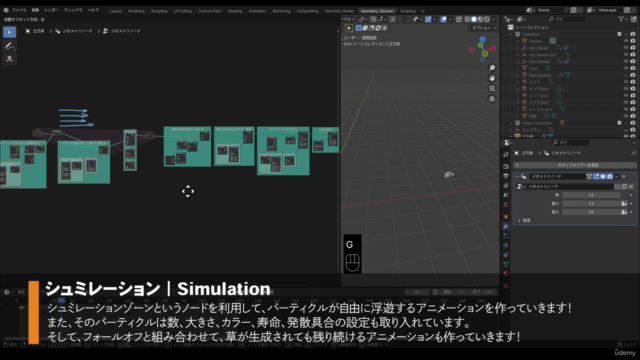Viewport: 640px width, 360px height.
Task: Unlink the geometry node group with the X button
Action: click(631, 187)
